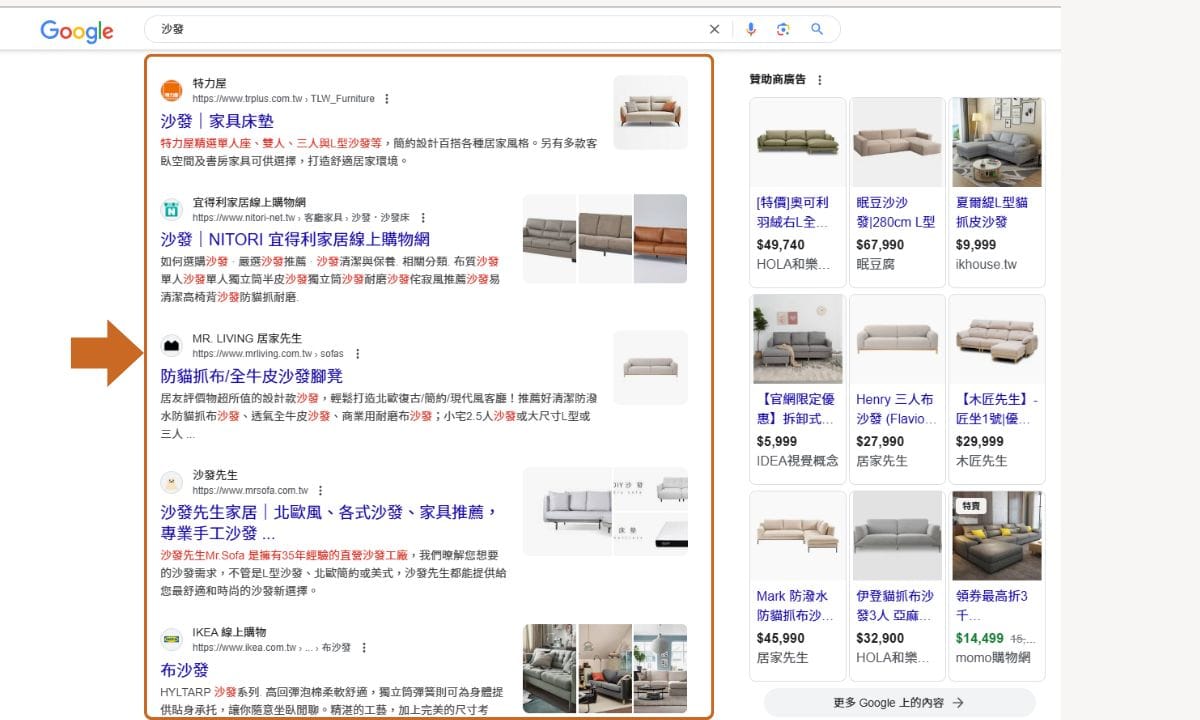This screenshot has width=1200, height=720.
Task: Click the 特賣 labeled momo sofa image
Action: [996, 536]
